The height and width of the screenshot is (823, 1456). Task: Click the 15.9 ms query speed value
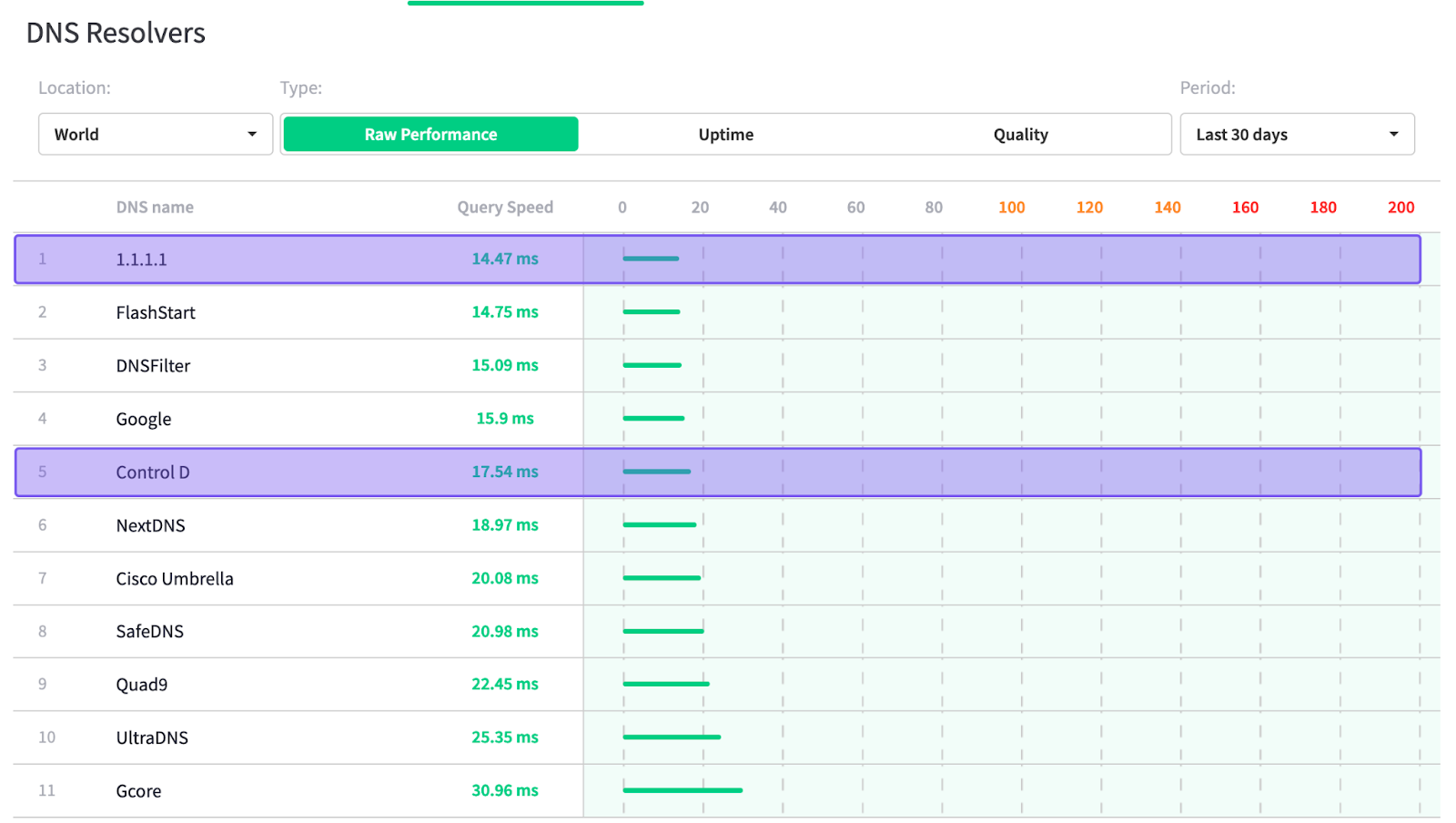(505, 418)
